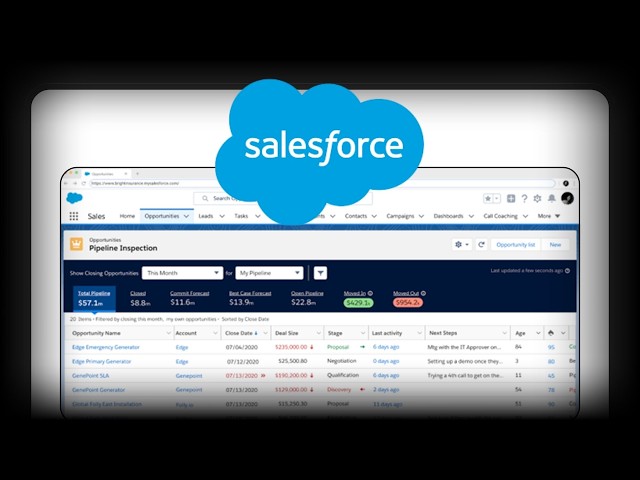Open the App Launcher grid icon
The height and width of the screenshot is (480, 640).
coord(73,216)
